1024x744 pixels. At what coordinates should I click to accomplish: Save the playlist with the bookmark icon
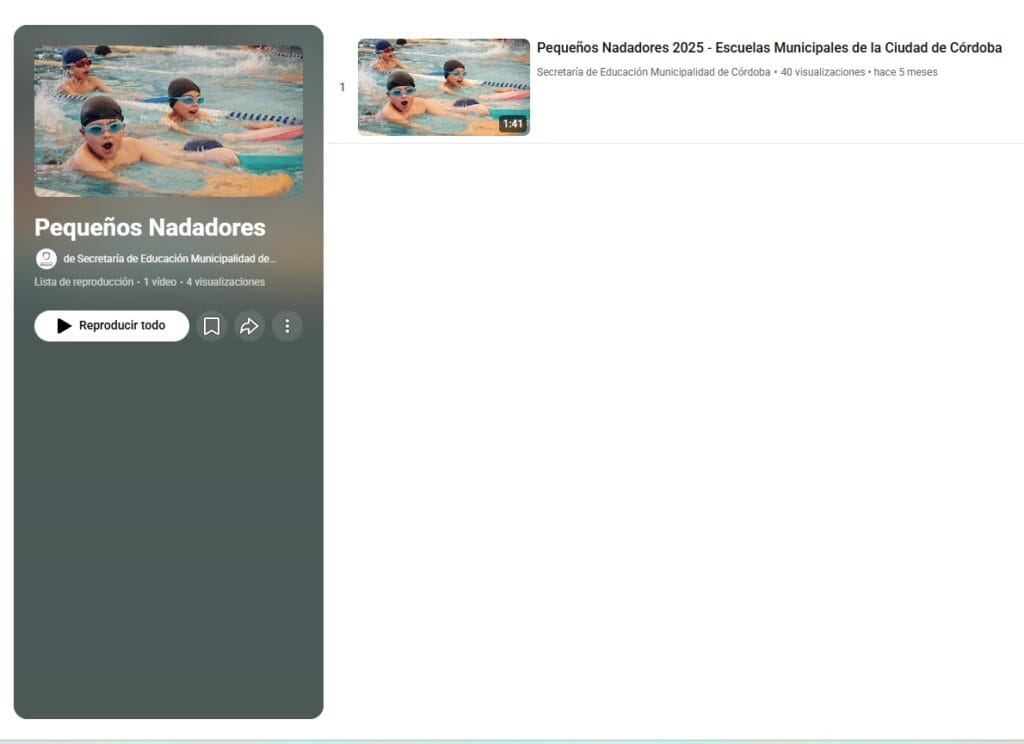(x=212, y=326)
